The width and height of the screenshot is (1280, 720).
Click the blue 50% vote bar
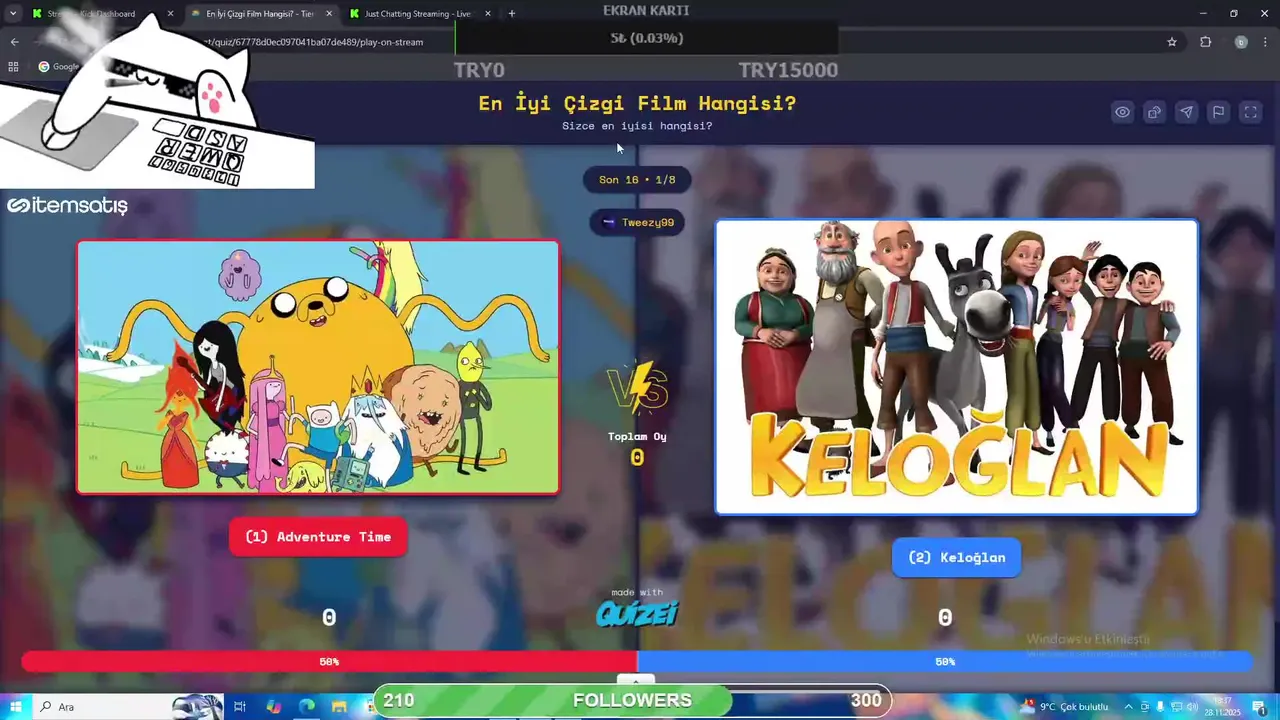pyautogui.click(x=945, y=662)
